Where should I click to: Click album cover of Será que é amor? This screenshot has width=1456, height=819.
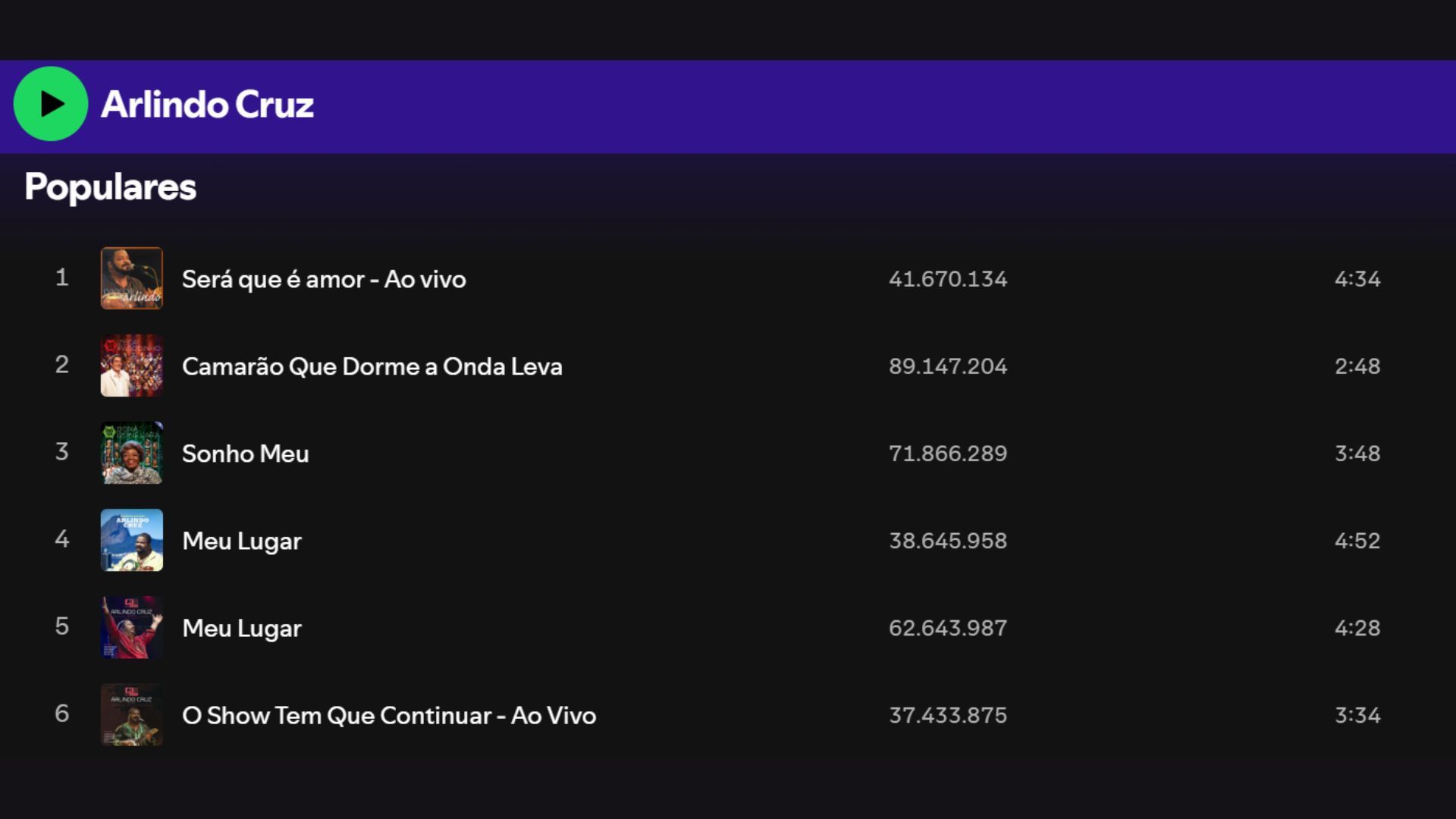(x=132, y=278)
